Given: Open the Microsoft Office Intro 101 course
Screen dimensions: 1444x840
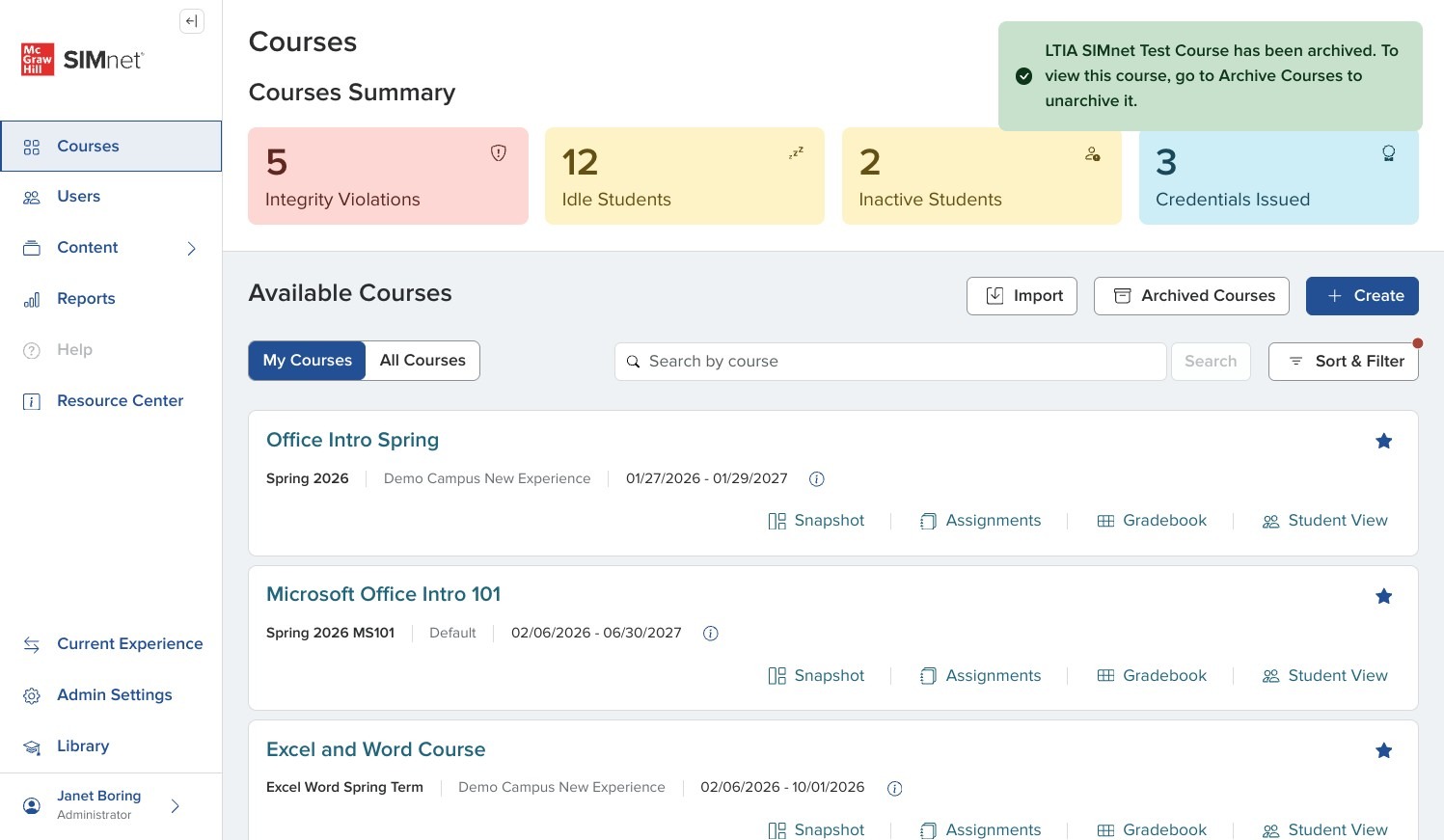Looking at the screenshot, I should (x=383, y=595).
